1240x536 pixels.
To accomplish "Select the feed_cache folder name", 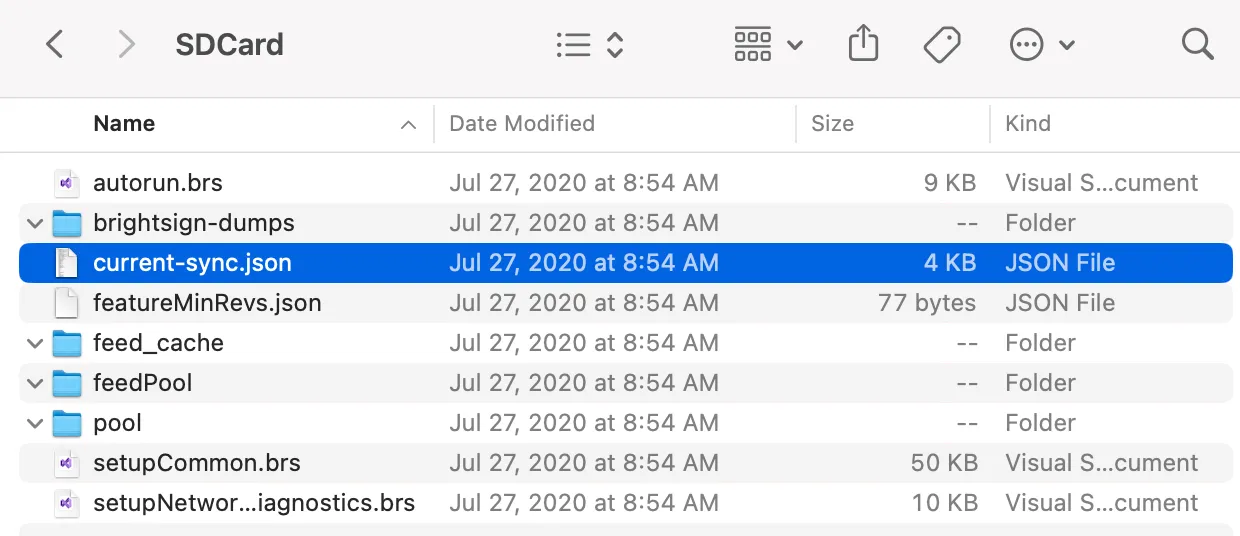I will click(x=158, y=343).
